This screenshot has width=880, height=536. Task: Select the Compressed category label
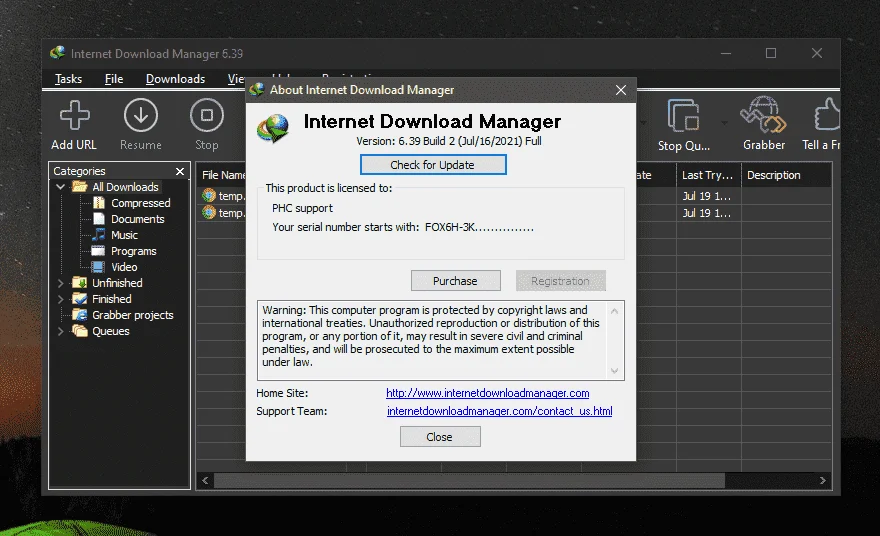coord(141,203)
